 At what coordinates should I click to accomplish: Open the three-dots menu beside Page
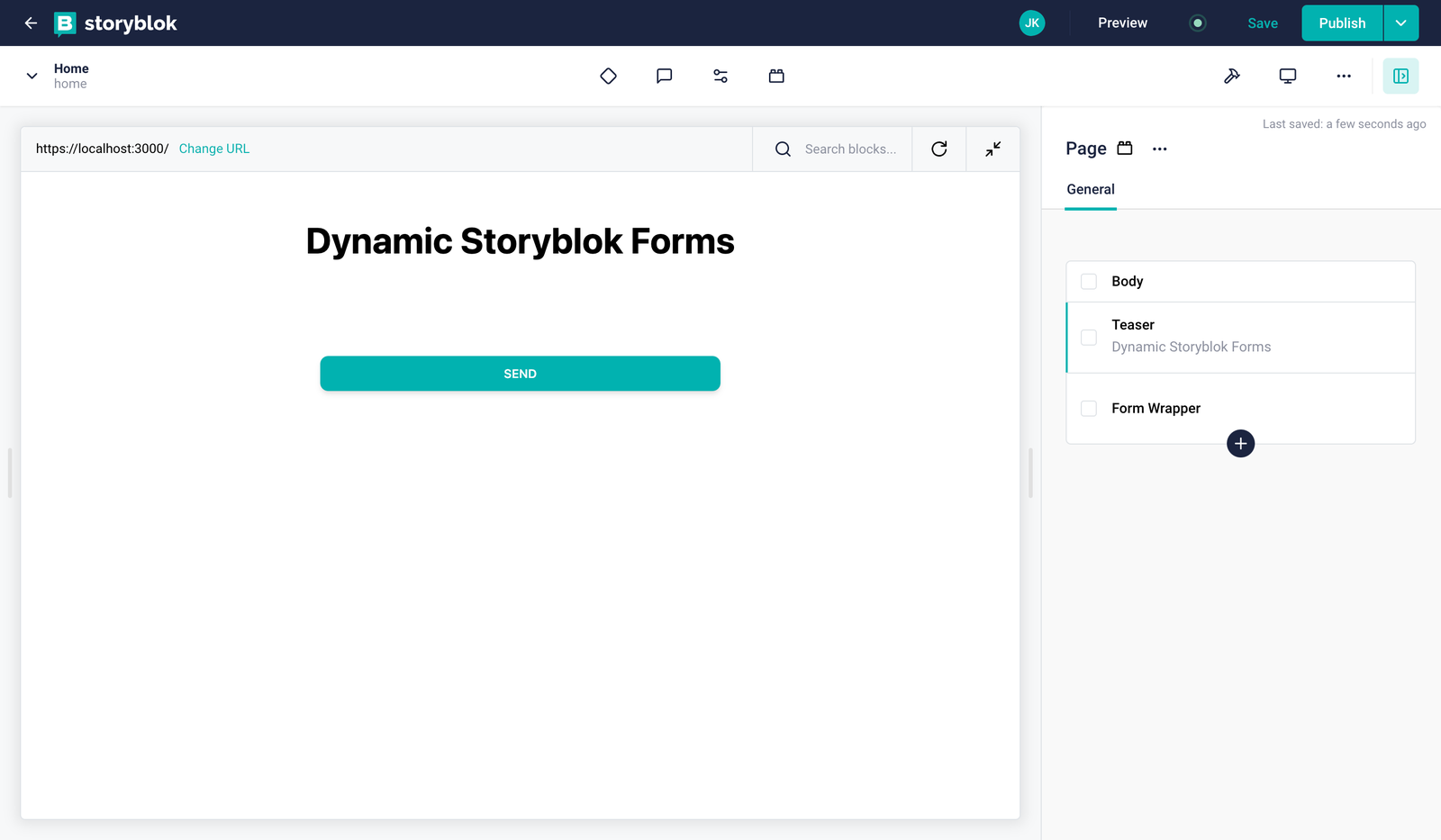(1160, 149)
